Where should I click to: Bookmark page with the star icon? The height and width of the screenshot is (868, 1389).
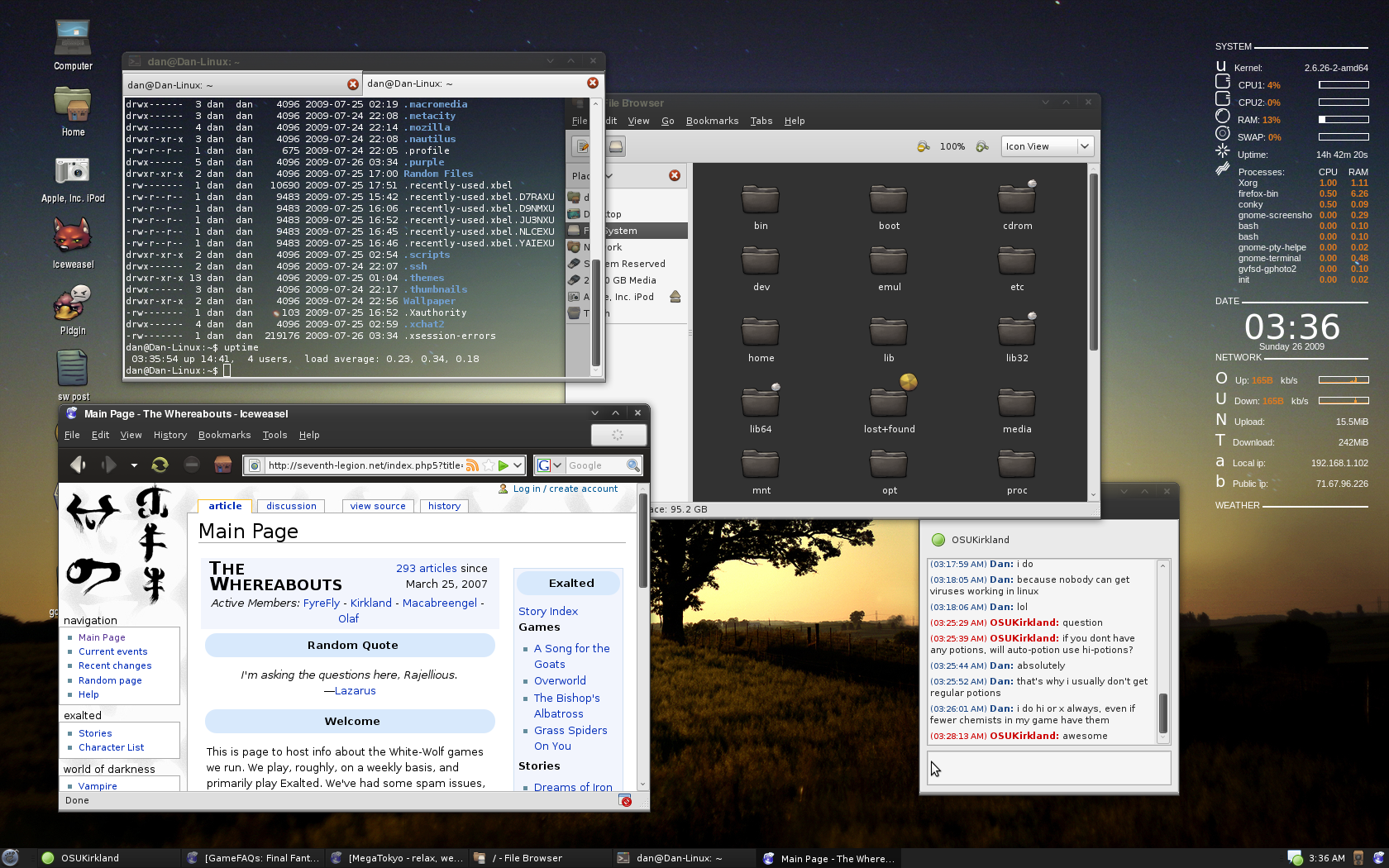point(489,465)
